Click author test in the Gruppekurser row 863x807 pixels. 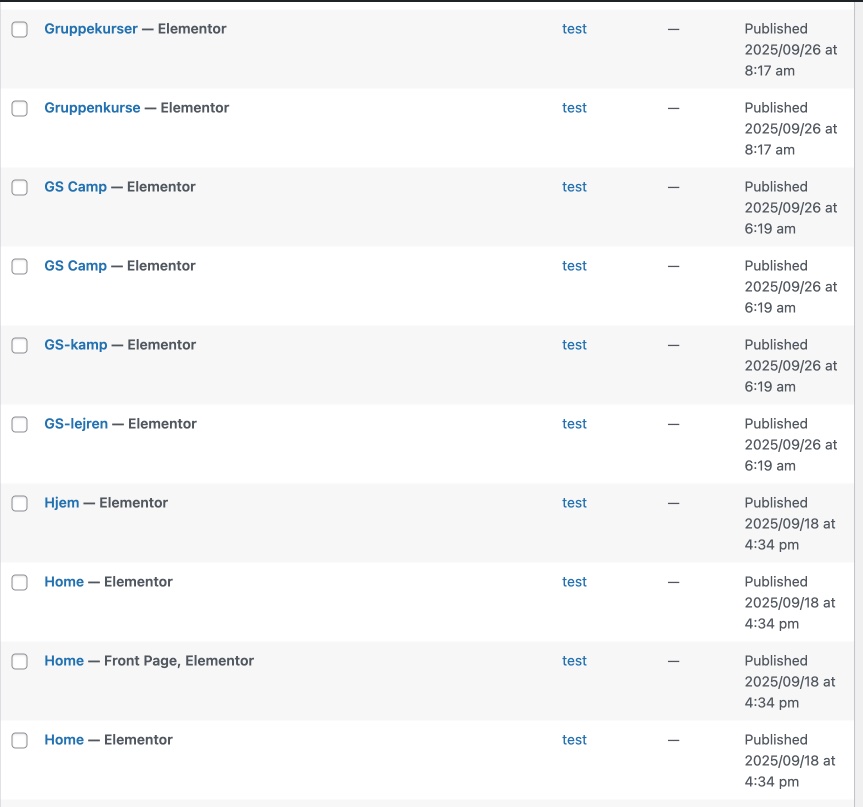574,29
